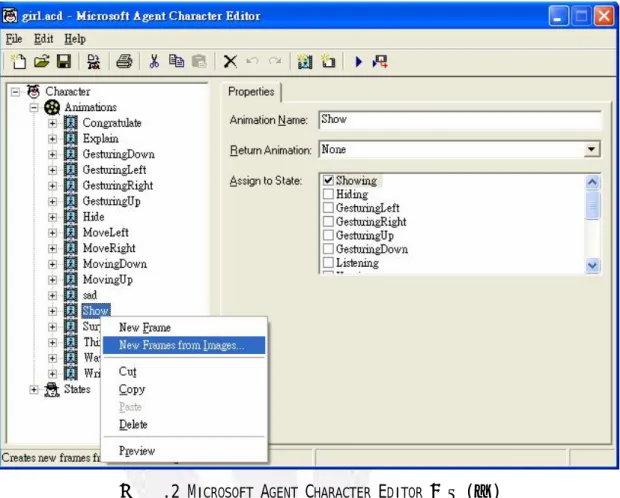The image size is (620, 498).
Task: Click the stop preview toolbar icon
Action: tap(380, 62)
